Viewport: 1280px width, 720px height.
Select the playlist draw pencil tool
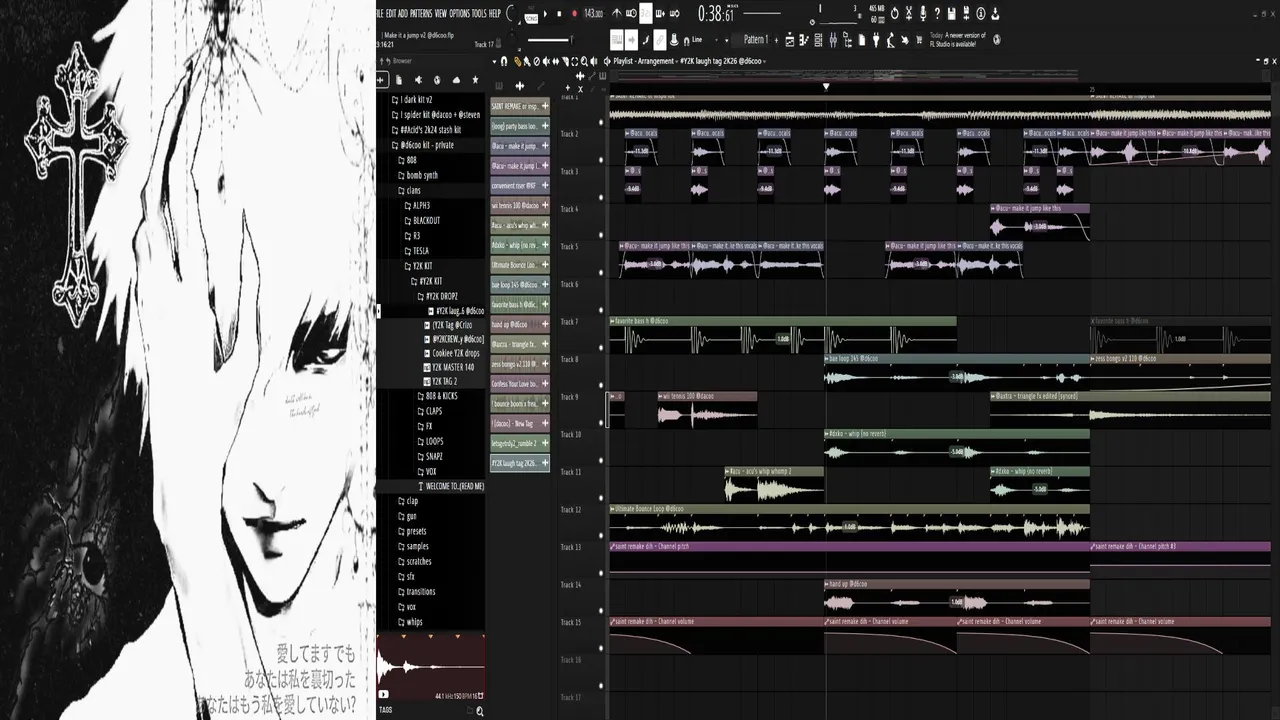(517, 61)
